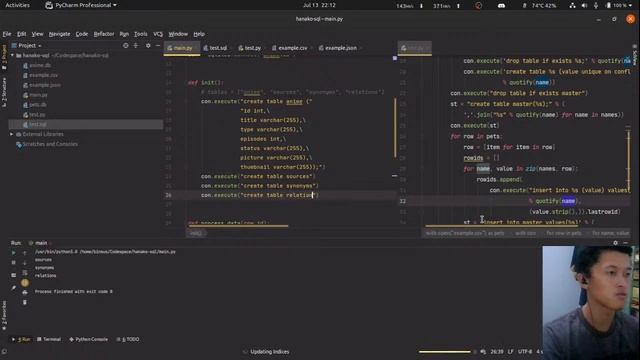Click the stop icon in Run panel

(13, 263)
